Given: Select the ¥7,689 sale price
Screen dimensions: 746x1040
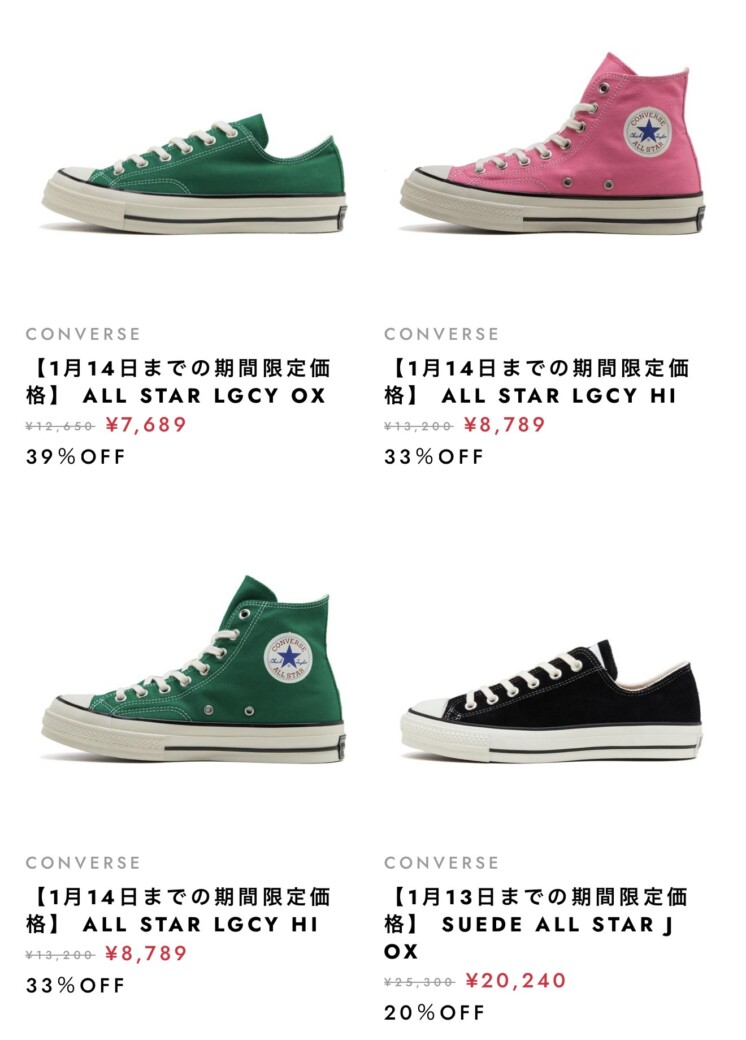Looking at the screenshot, I should coord(147,424).
